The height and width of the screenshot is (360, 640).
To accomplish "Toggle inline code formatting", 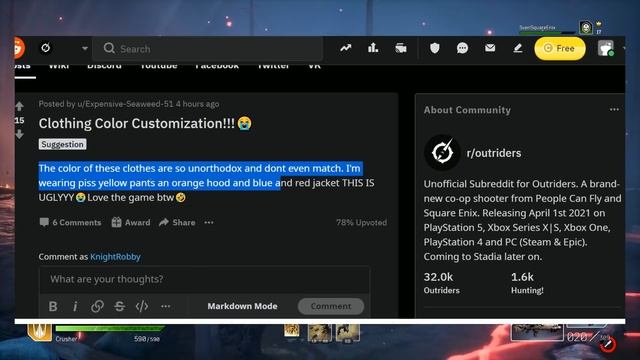I will (x=142, y=306).
